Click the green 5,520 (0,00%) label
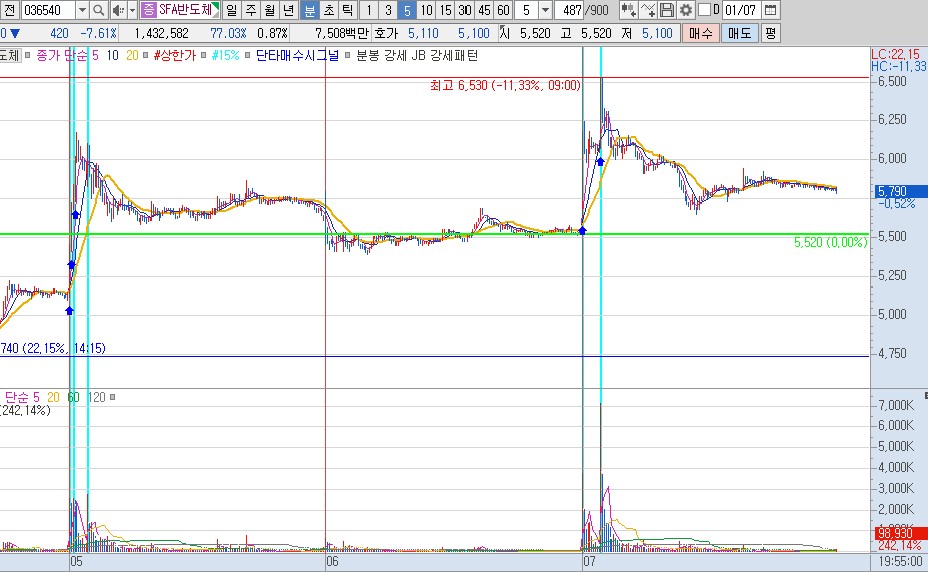 coord(830,242)
